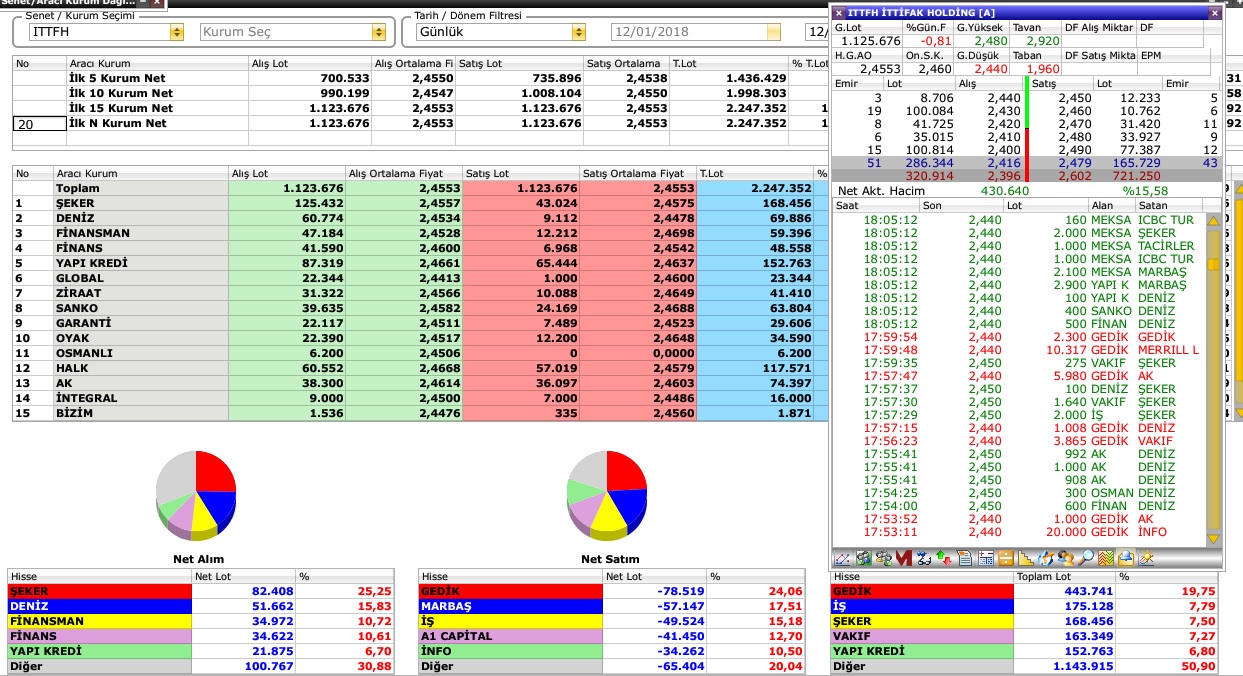Viewport: 1243px width, 676px height.
Task: Sort by Satış Ortalama Fiyat column header
Action: click(x=637, y=173)
